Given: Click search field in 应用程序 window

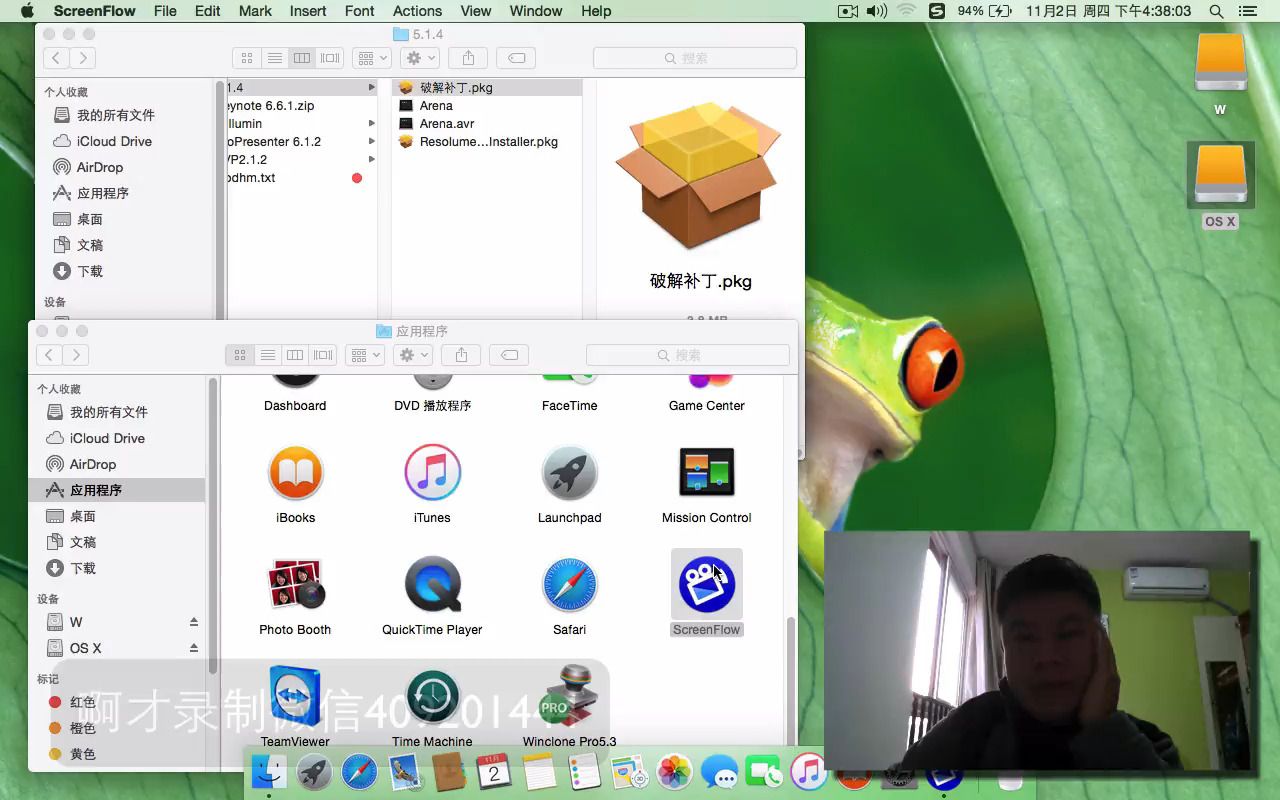Looking at the screenshot, I should (x=687, y=355).
